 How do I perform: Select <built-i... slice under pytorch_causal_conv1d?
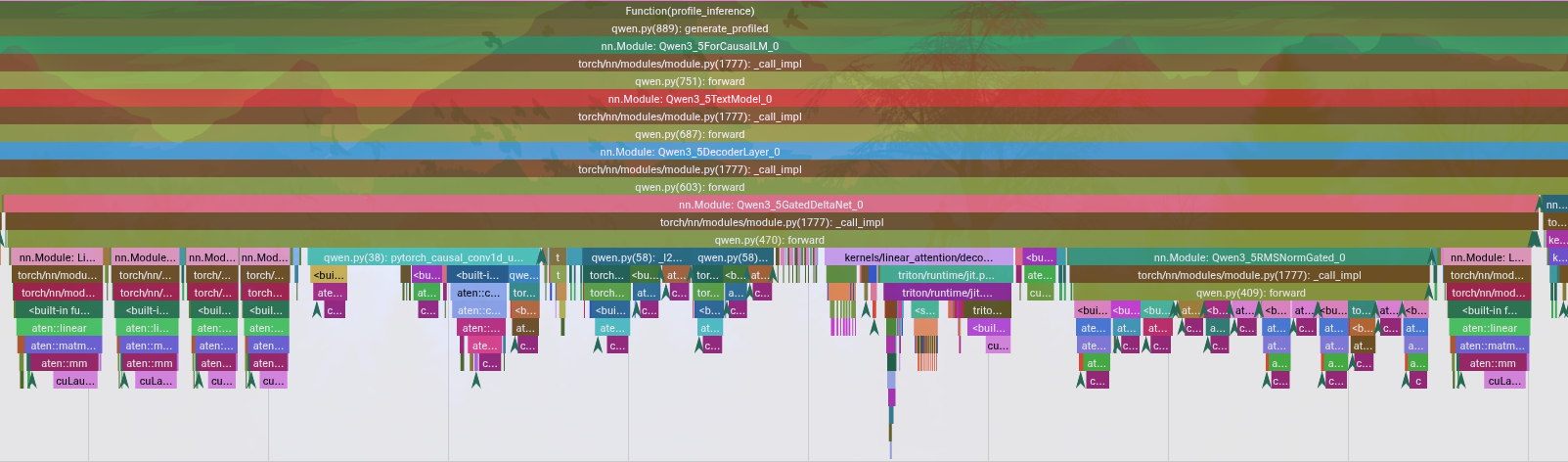coord(477,275)
